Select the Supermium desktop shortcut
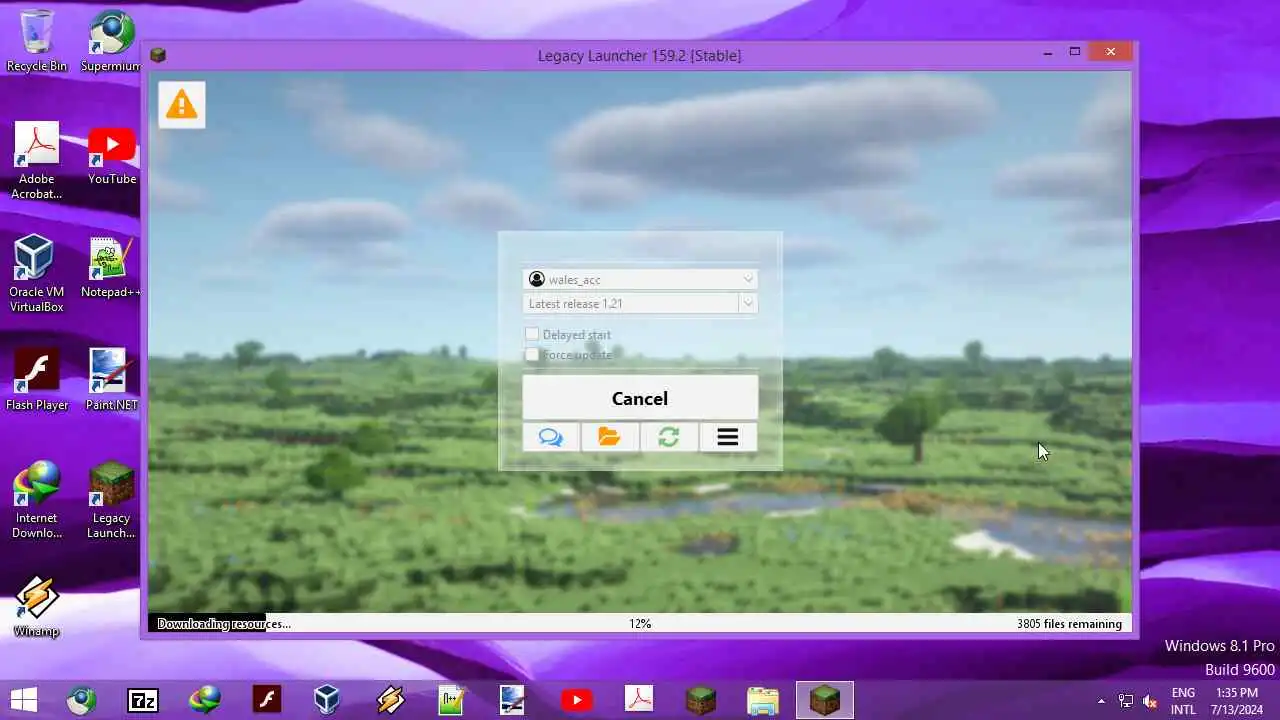The image size is (1280, 720). click(x=111, y=42)
